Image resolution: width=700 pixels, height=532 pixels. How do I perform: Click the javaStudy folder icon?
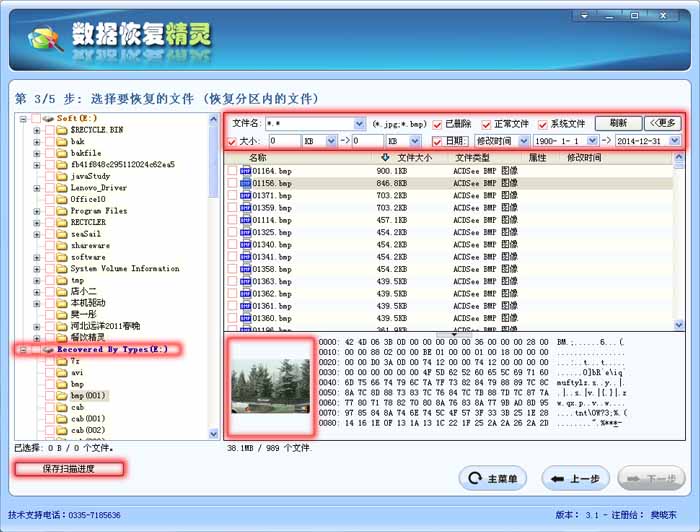point(62,176)
